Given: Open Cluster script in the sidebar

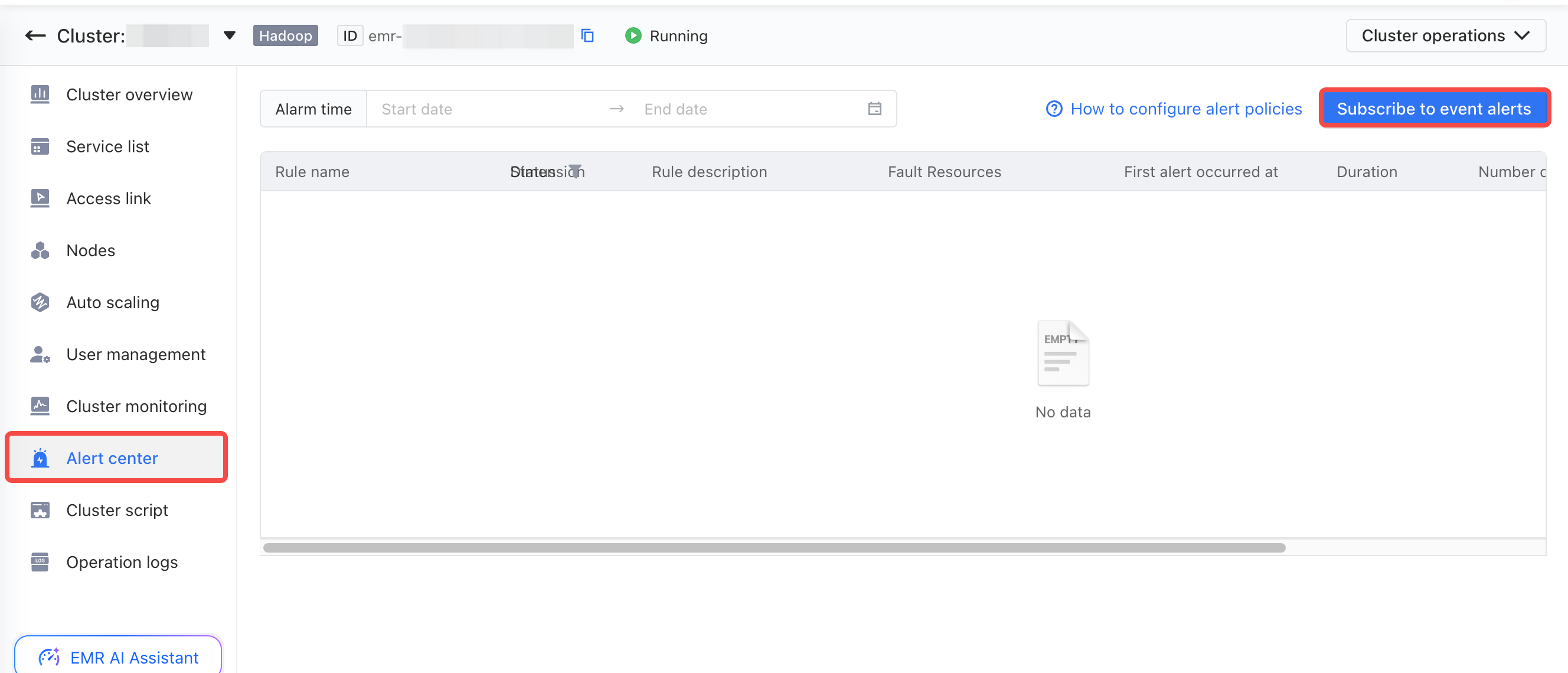Looking at the screenshot, I should click(117, 510).
